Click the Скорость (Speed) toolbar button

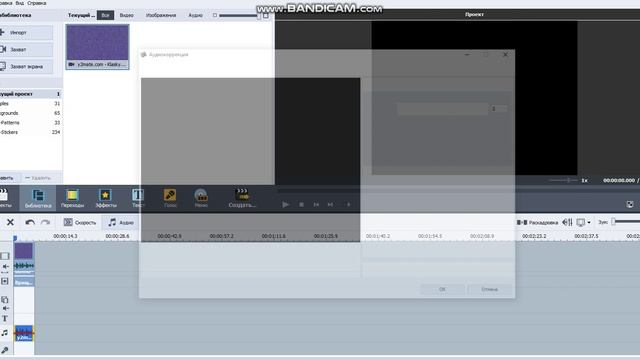click(x=80, y=222)
